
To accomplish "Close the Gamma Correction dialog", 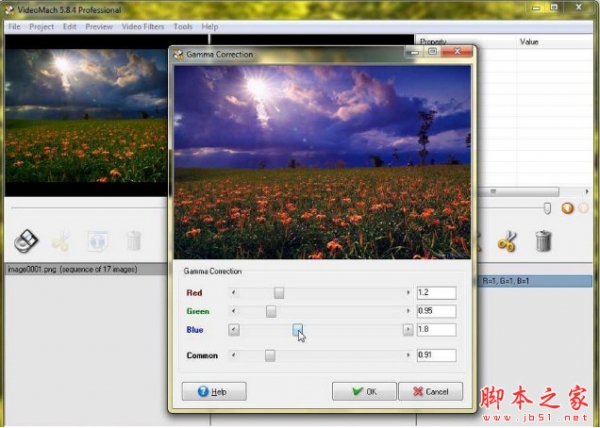I will 457,52.
